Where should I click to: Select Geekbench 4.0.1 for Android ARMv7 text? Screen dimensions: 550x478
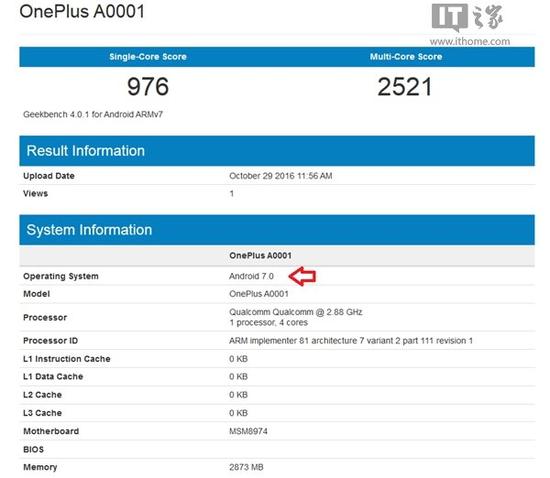pos(93,114)
